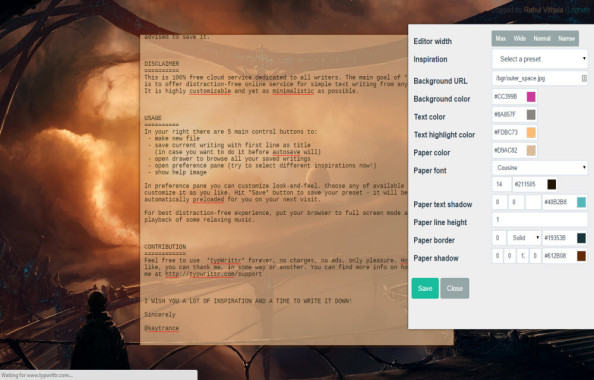Image resolution: width=594 pixels, height=380 pixels.
Task: Open the Paper font Cousine dropdown
Action: pos(540,167)
